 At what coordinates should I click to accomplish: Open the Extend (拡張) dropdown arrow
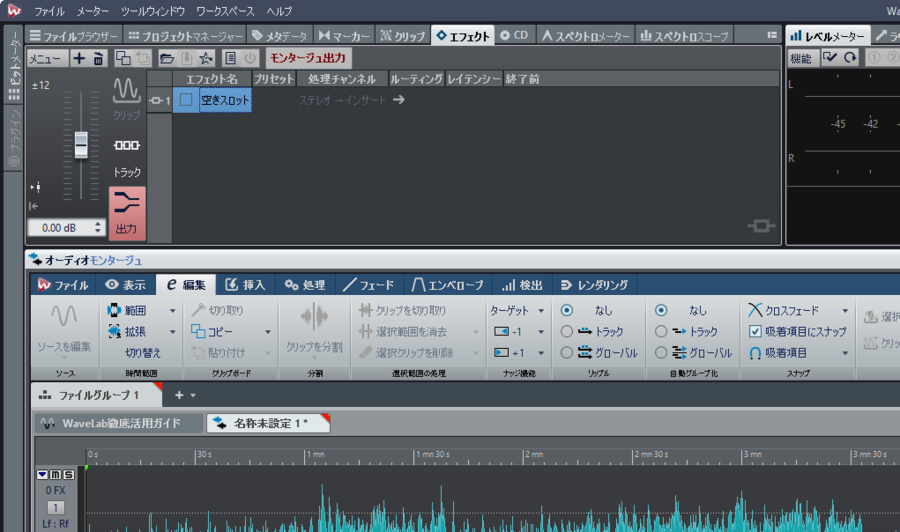pos(172,332)
